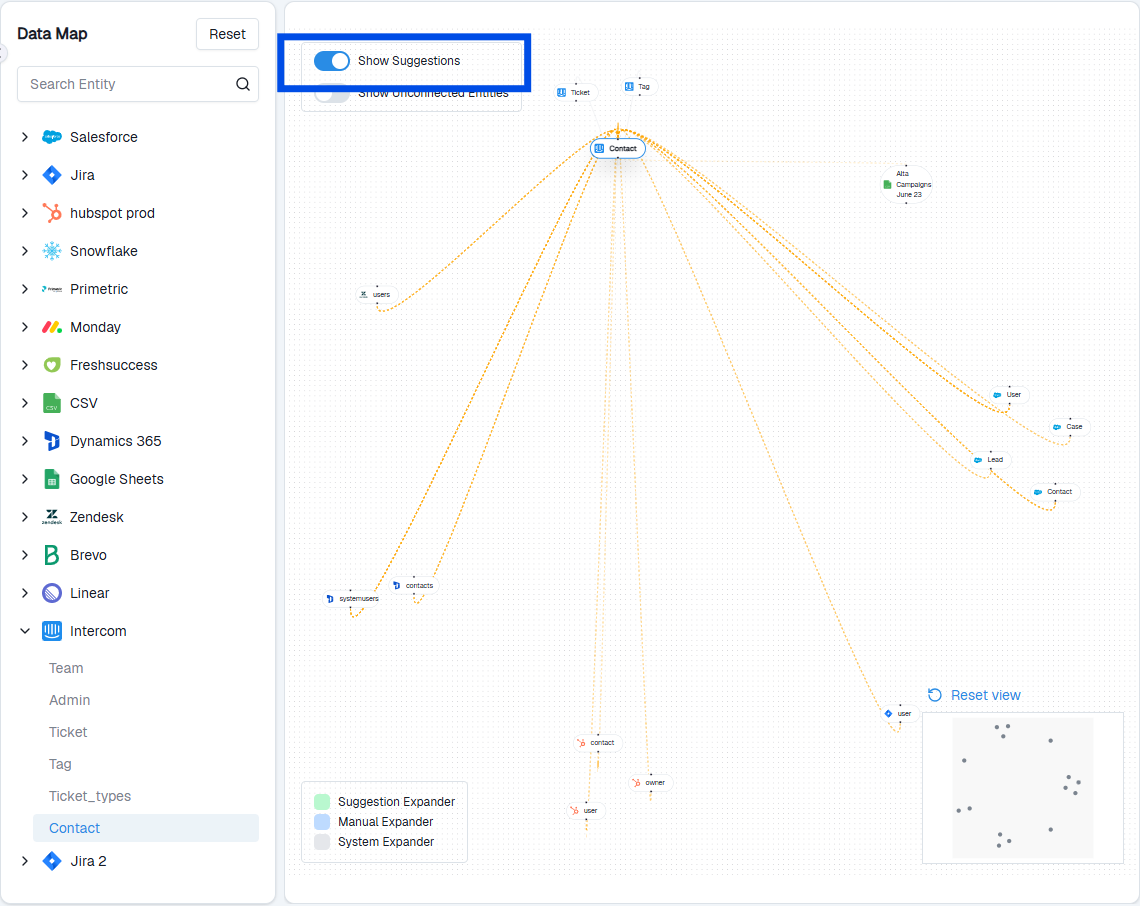Viewport: 1140px width, 906px height.
Task: Select the Intercom Tag node on the map
Action: (x=638, y=87)
